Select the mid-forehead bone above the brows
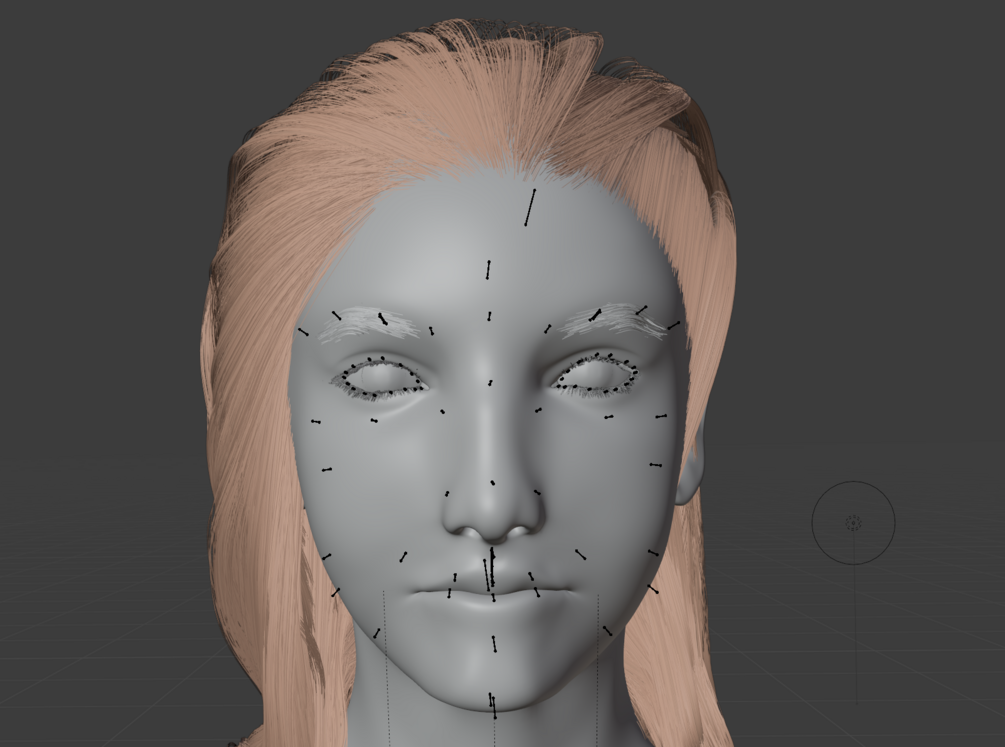 click(x=488, y=270)
